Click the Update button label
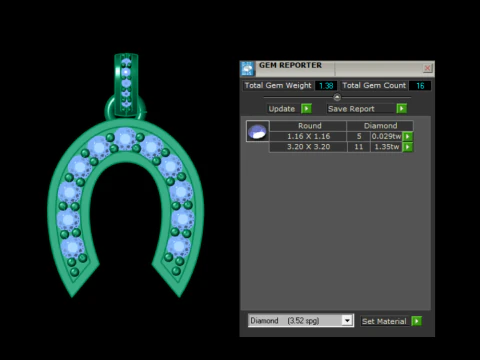Viewport: 480px width, 360px height. point(282,109)
